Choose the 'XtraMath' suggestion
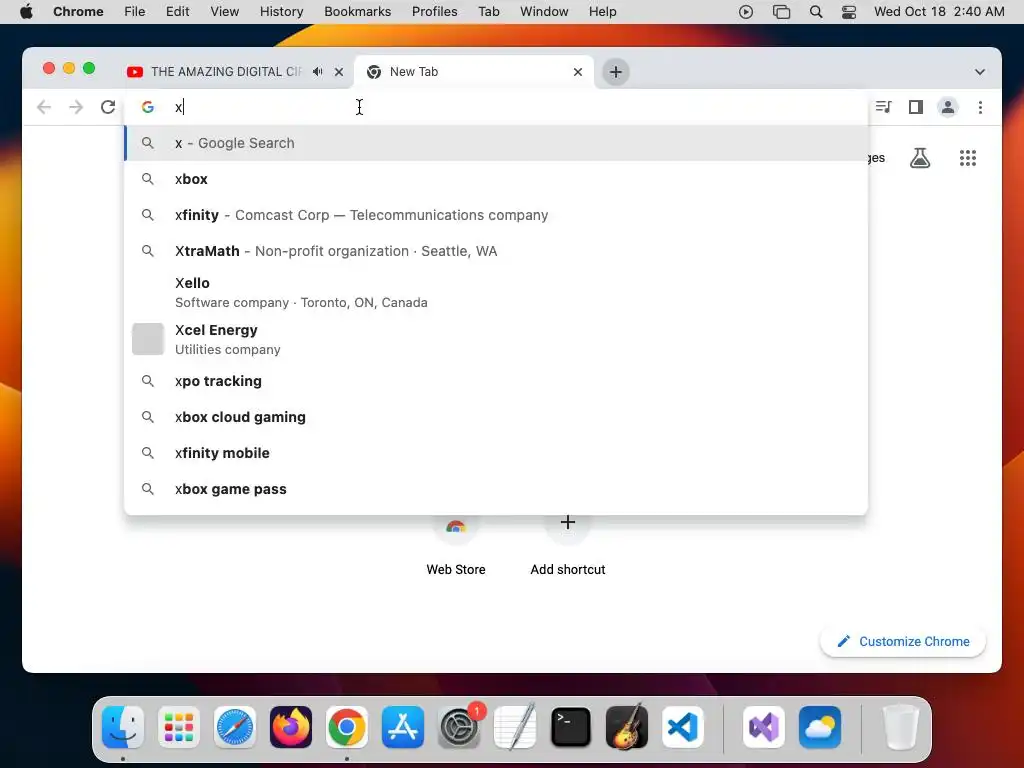1024x768 pixels. 496,251
